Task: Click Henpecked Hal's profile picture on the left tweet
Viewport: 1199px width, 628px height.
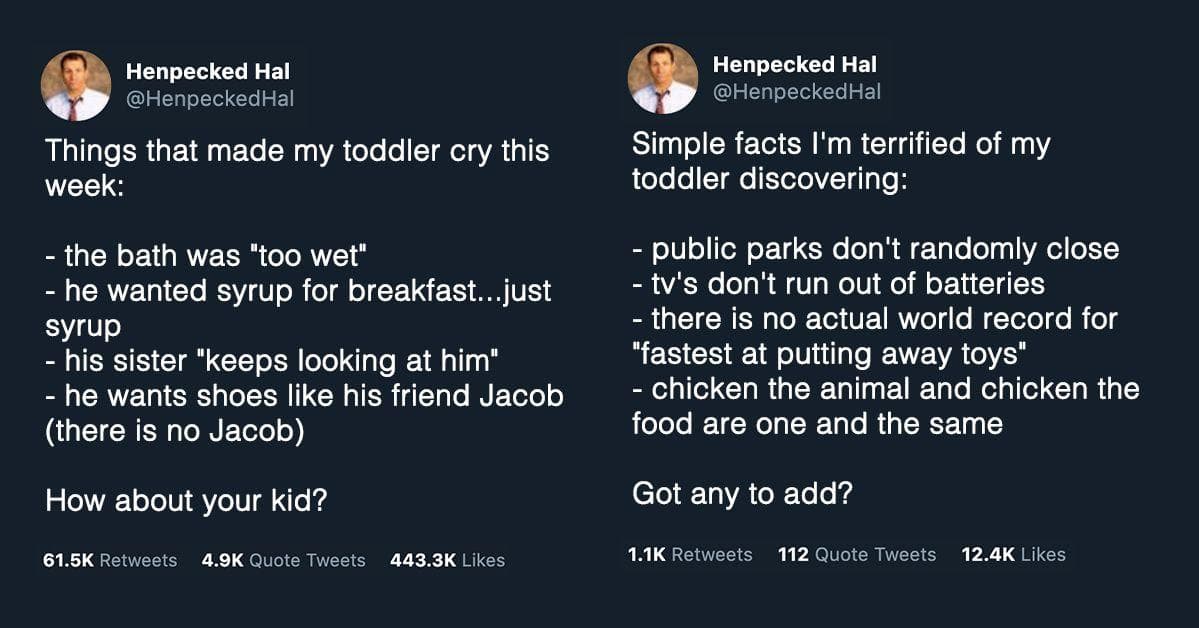Action: [77, 83]
